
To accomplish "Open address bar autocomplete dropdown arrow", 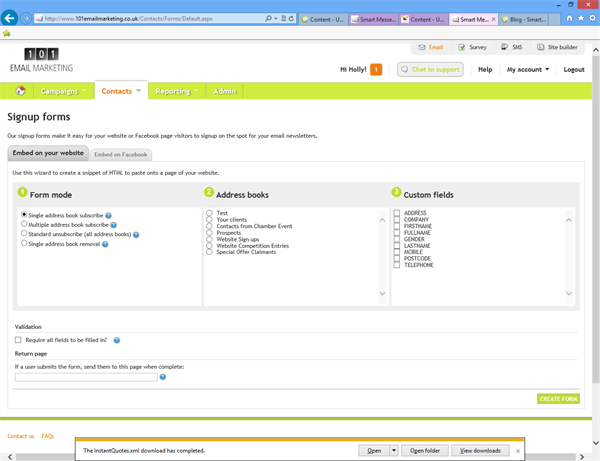I will (x=276, y=18).
